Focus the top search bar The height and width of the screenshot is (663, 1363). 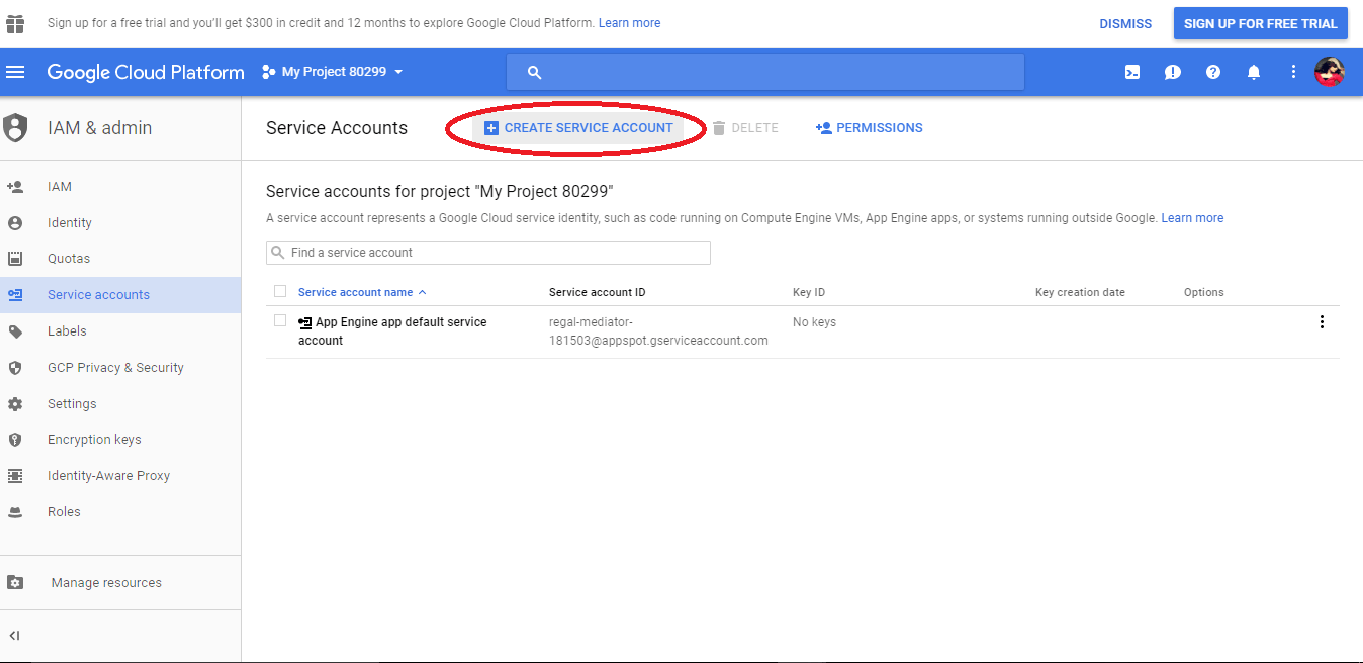[x=765, y=72]
